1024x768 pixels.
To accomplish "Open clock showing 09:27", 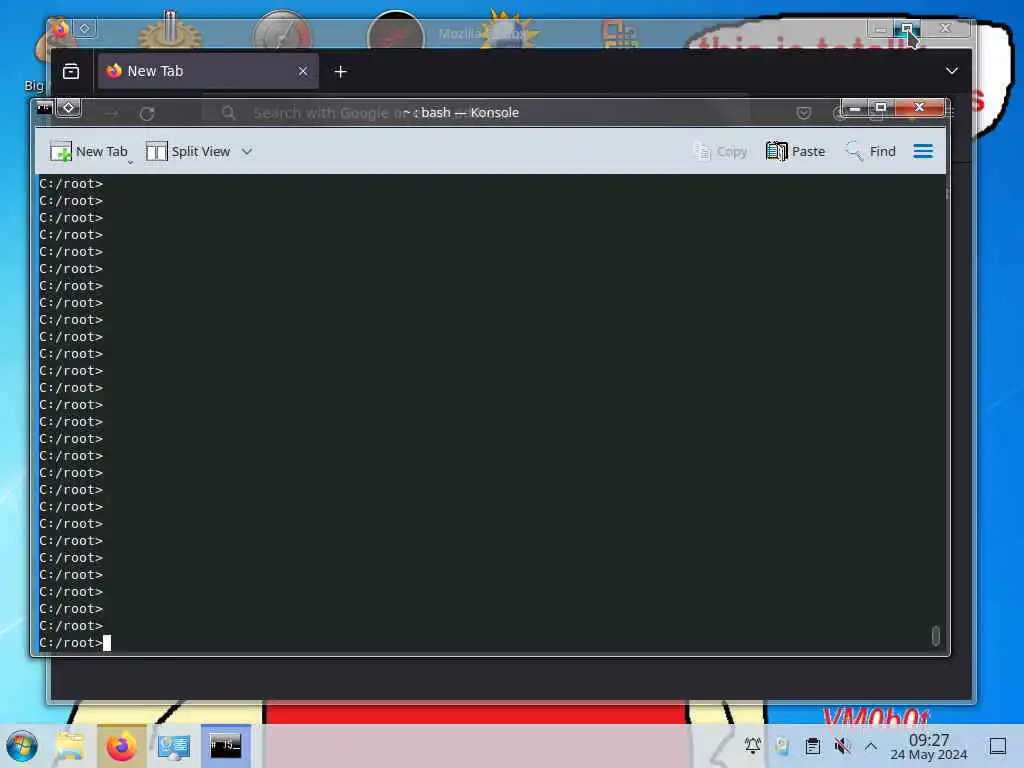I will 929,747.
